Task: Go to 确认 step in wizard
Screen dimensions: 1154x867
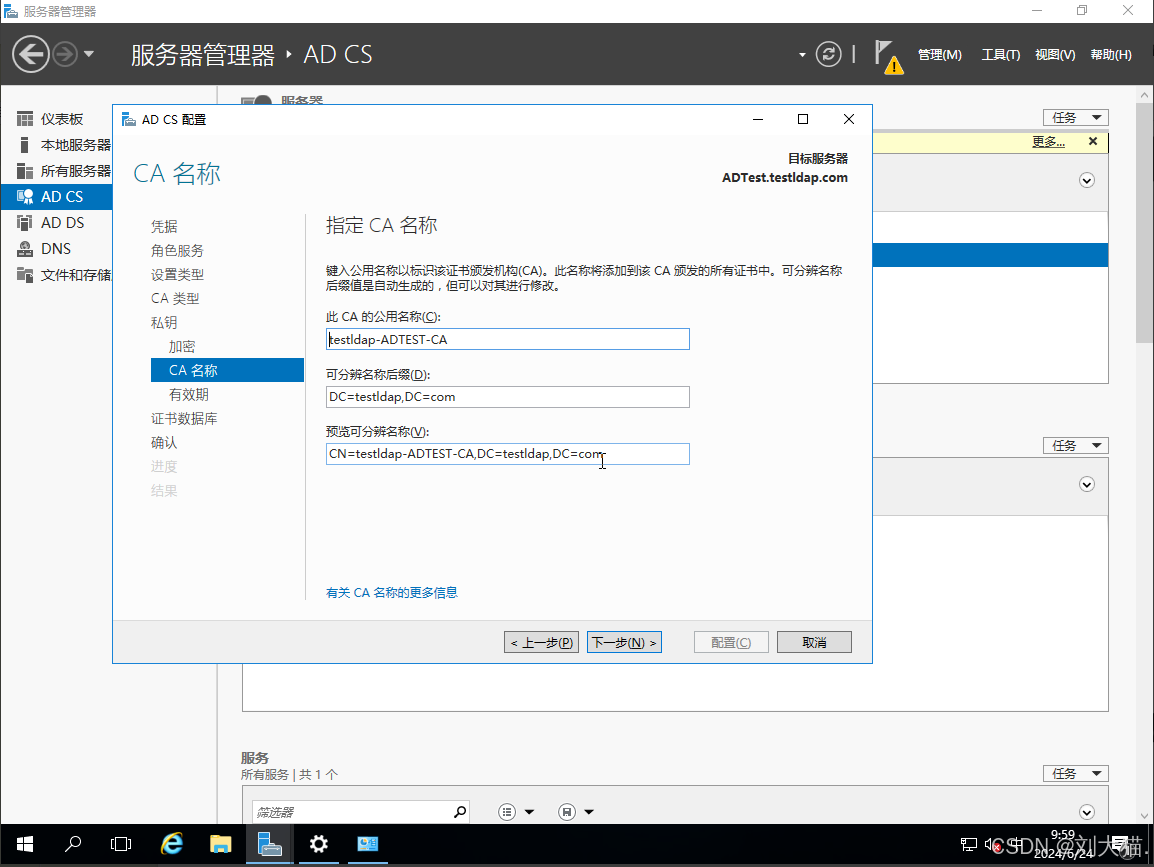Action: pyautogui.click(x=164, y=442)
